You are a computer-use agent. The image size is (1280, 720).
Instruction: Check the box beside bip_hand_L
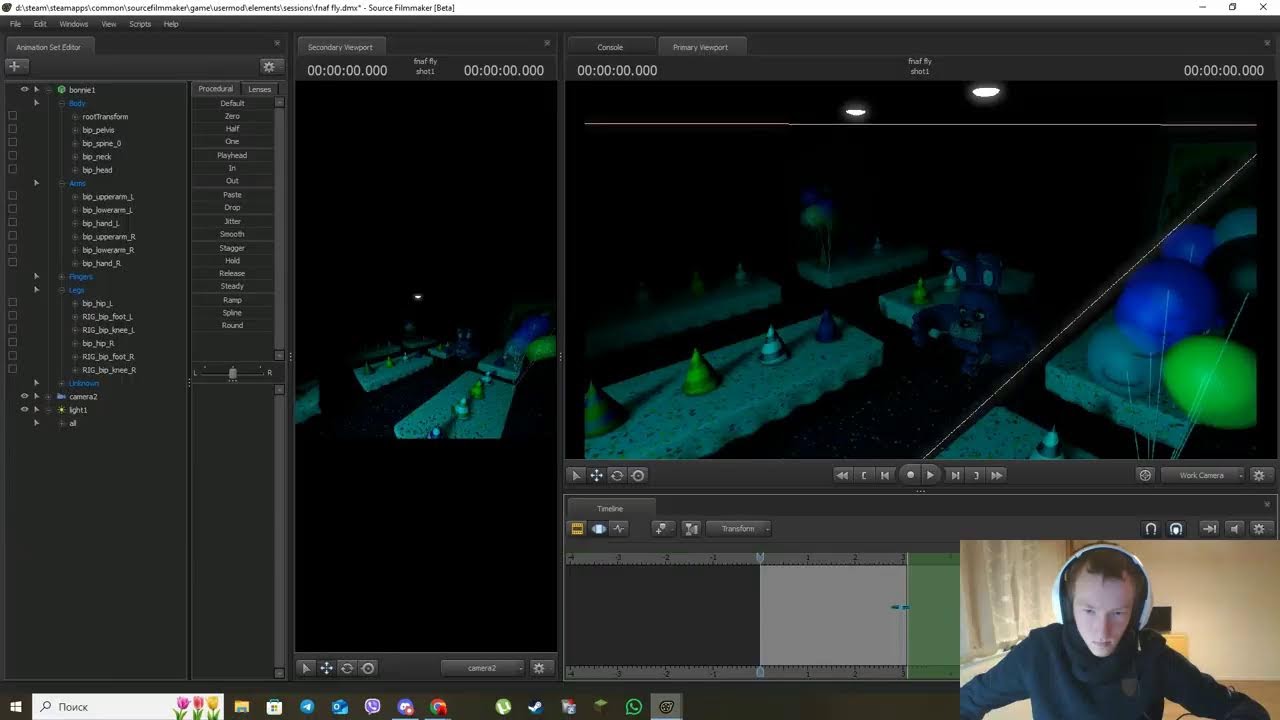coord(12,223)
